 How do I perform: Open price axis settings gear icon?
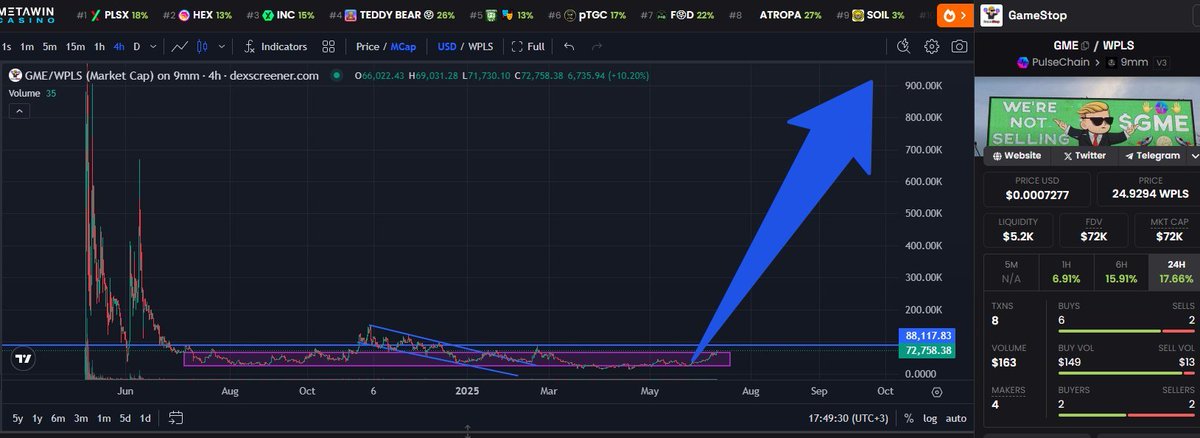click(x=937, y=393)
